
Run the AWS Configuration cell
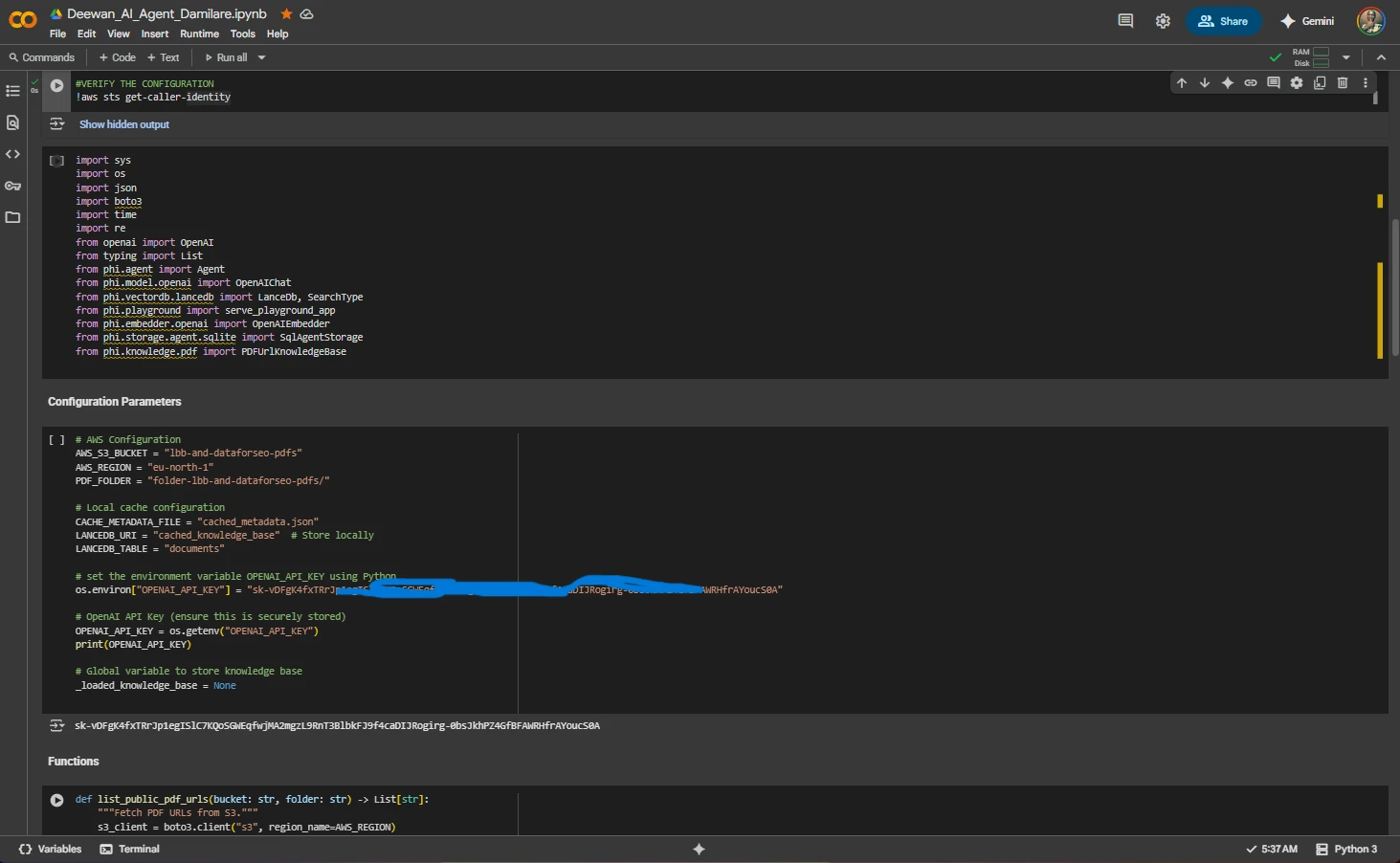pyautogui.click(x=56, y=440)
